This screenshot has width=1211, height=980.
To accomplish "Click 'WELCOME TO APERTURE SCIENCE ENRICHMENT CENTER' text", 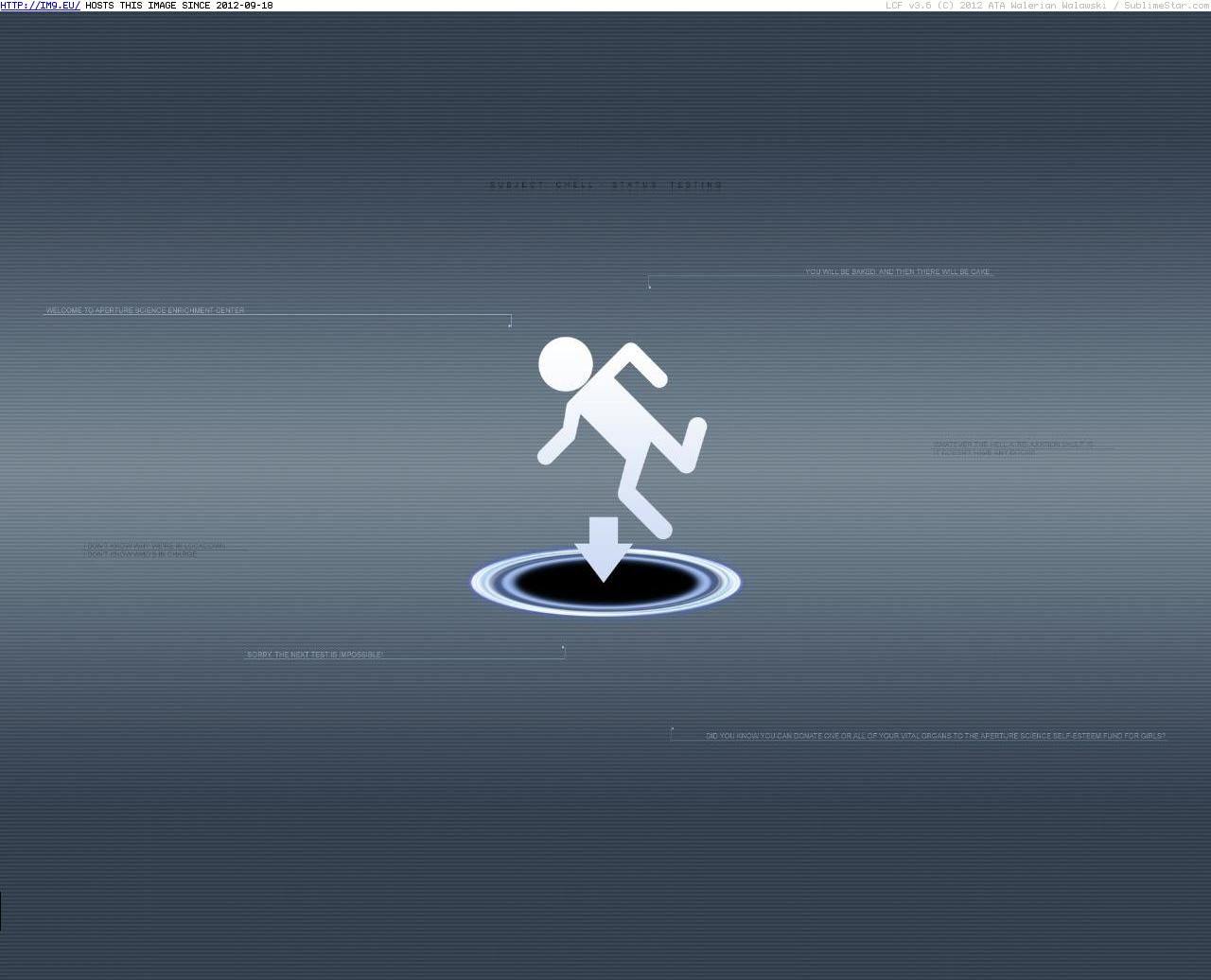I will [146, 310].
